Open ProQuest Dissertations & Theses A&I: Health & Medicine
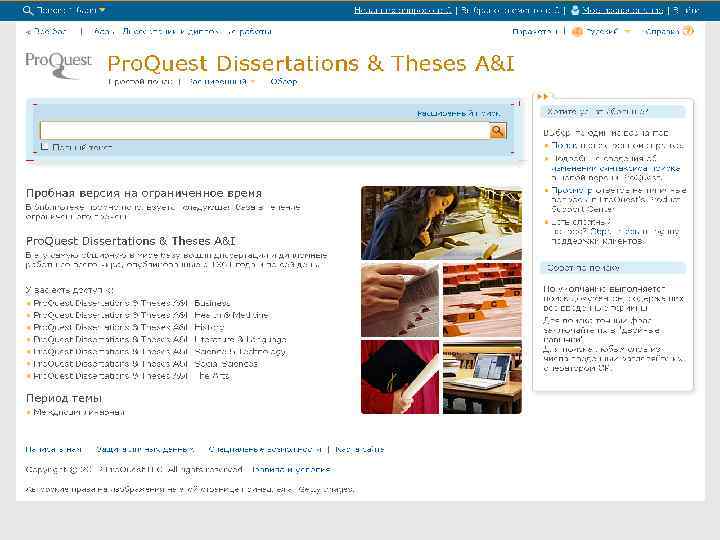The image size is (720, 540). (x=152, y=315)
